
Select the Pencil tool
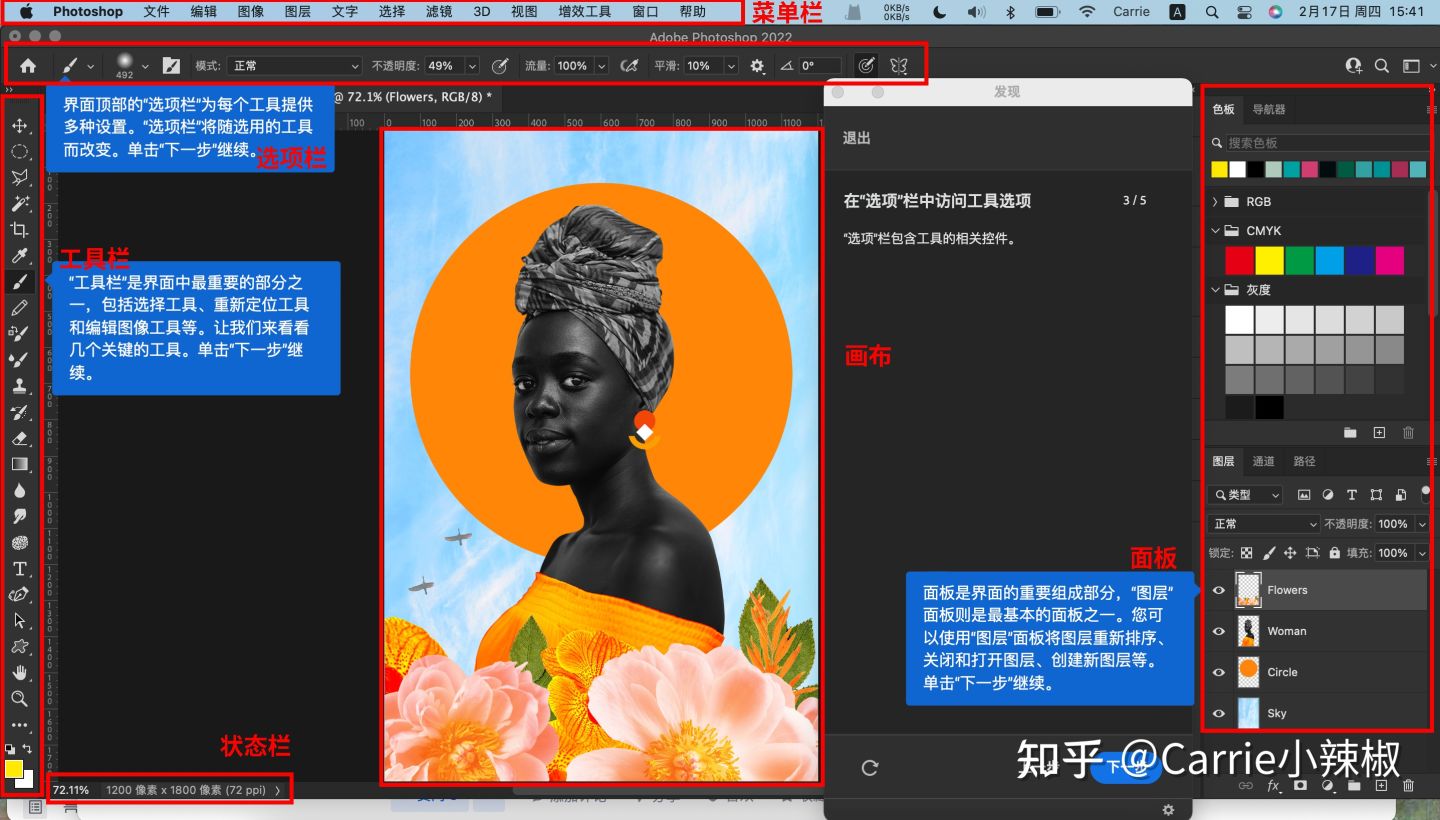pos(20,308)
